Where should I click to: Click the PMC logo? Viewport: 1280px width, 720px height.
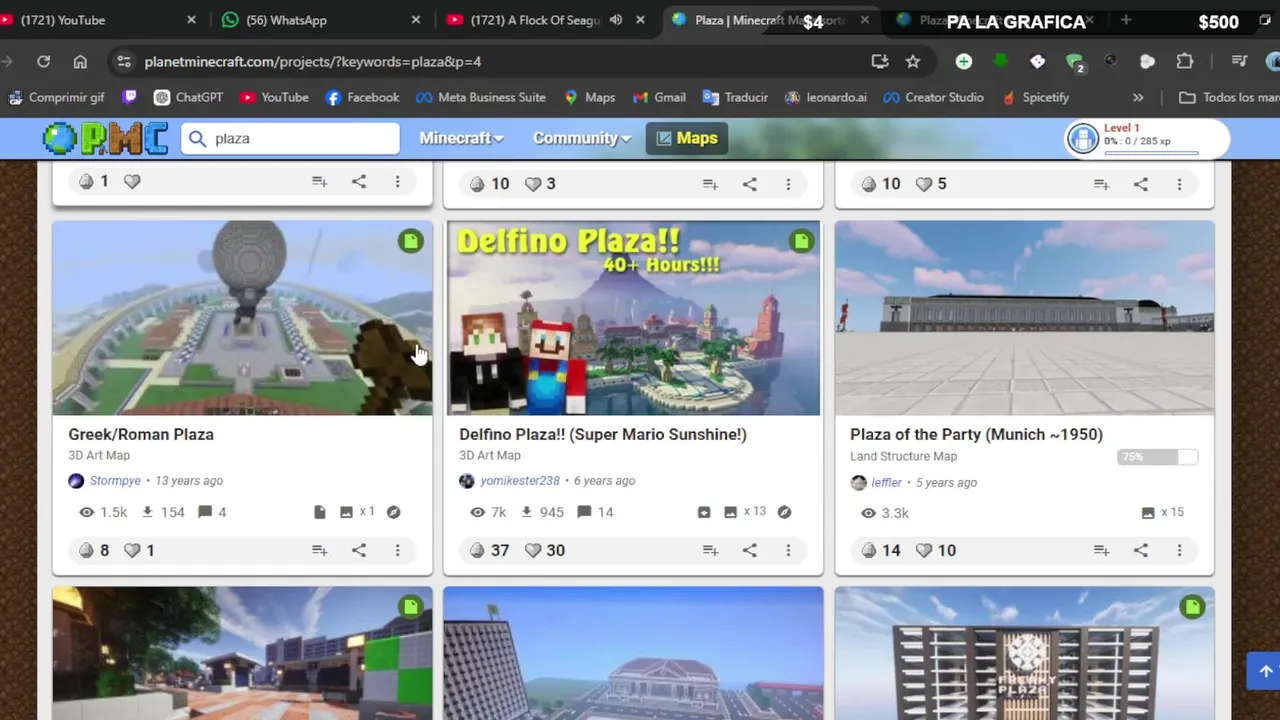pos(105,138)
